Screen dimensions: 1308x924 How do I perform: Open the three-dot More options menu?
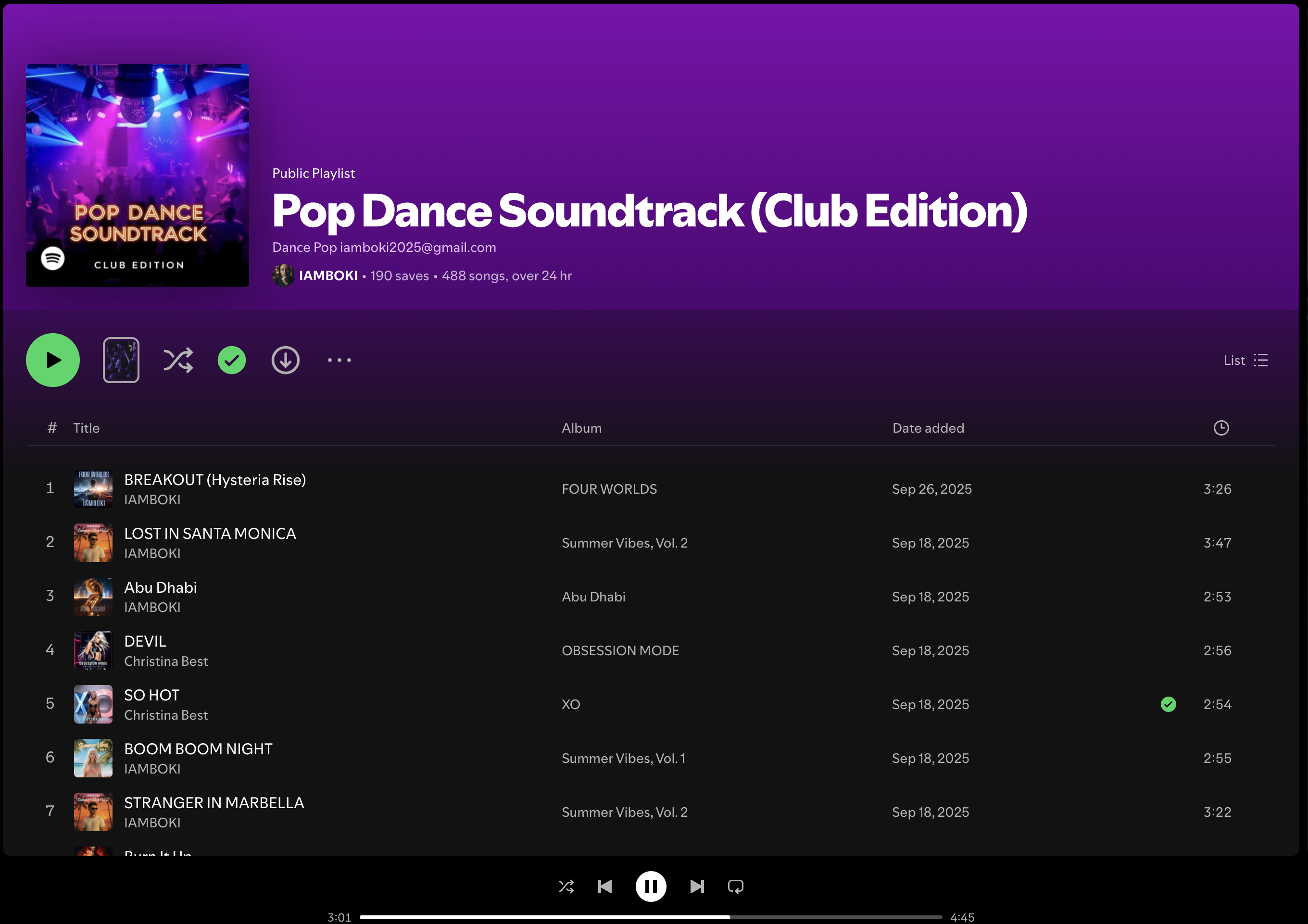pos(340,360)
